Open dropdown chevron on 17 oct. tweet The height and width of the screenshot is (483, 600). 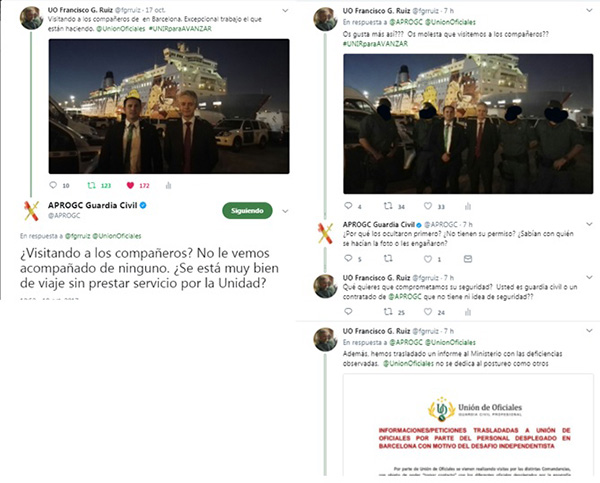(285, 11)
